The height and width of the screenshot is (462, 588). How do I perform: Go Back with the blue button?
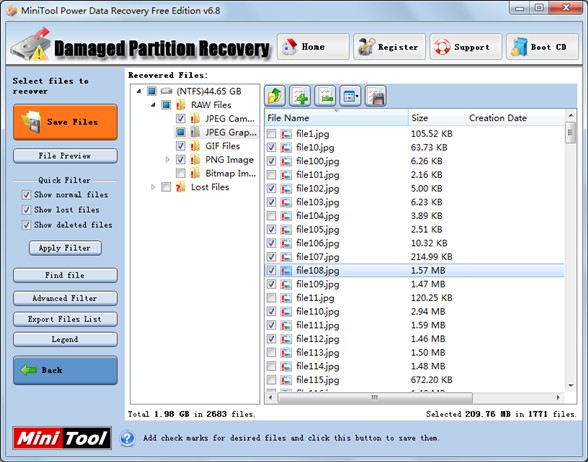(x=65, y=370)
